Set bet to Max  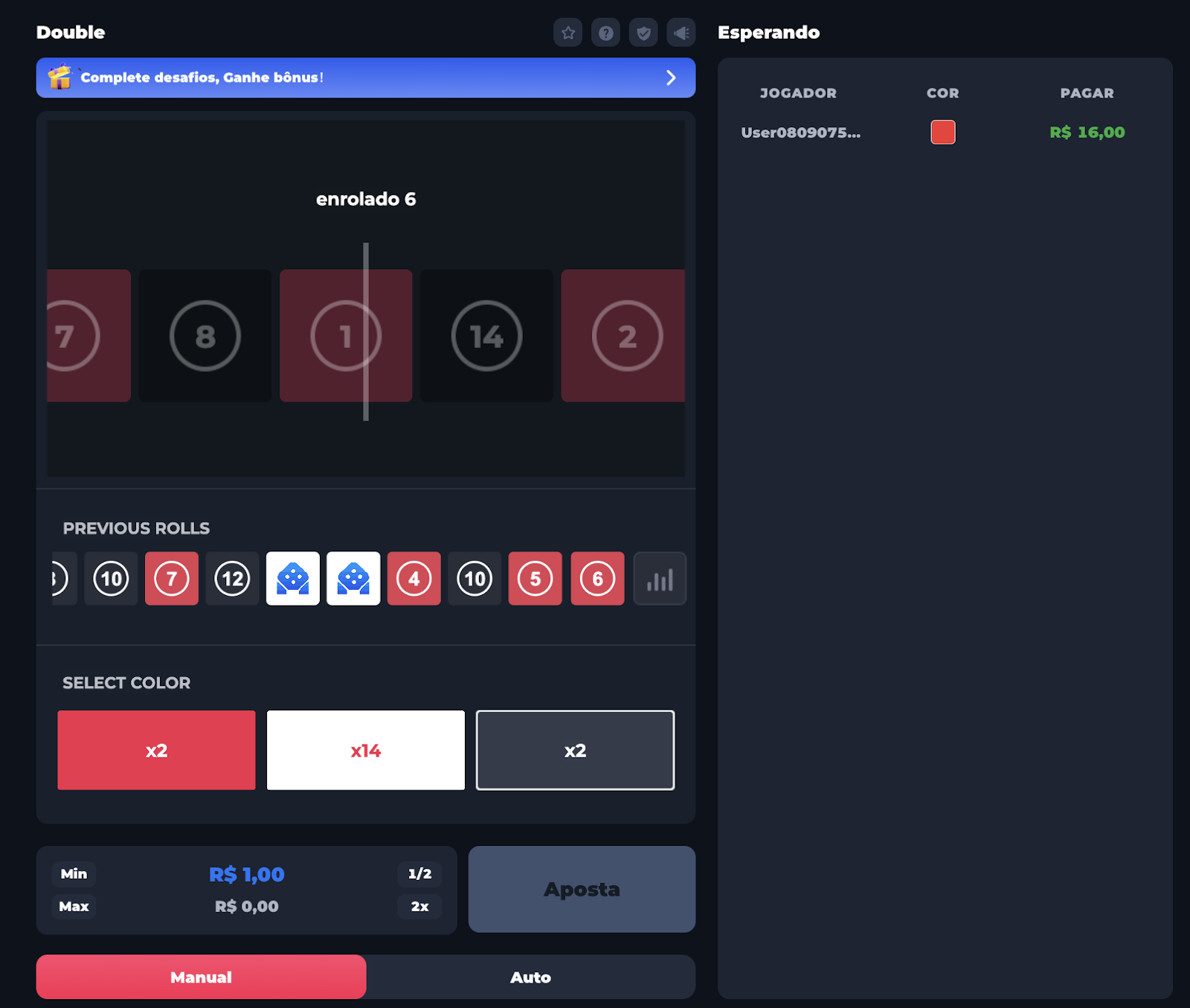click(x=74, y=907)
